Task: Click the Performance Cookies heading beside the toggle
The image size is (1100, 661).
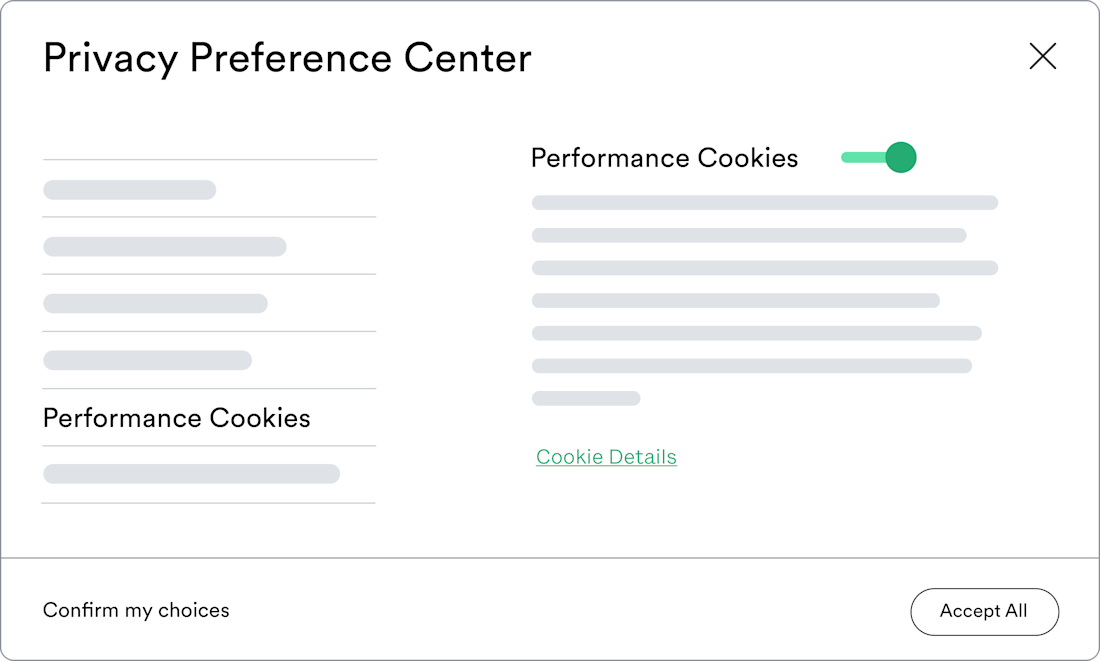Action: 664,158
